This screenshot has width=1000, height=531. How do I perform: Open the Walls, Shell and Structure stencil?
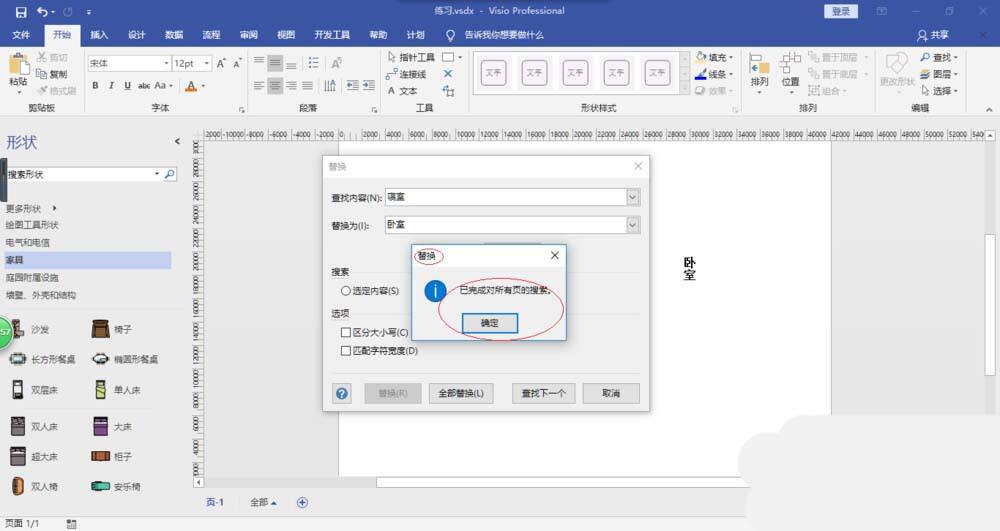pos(41,295)
